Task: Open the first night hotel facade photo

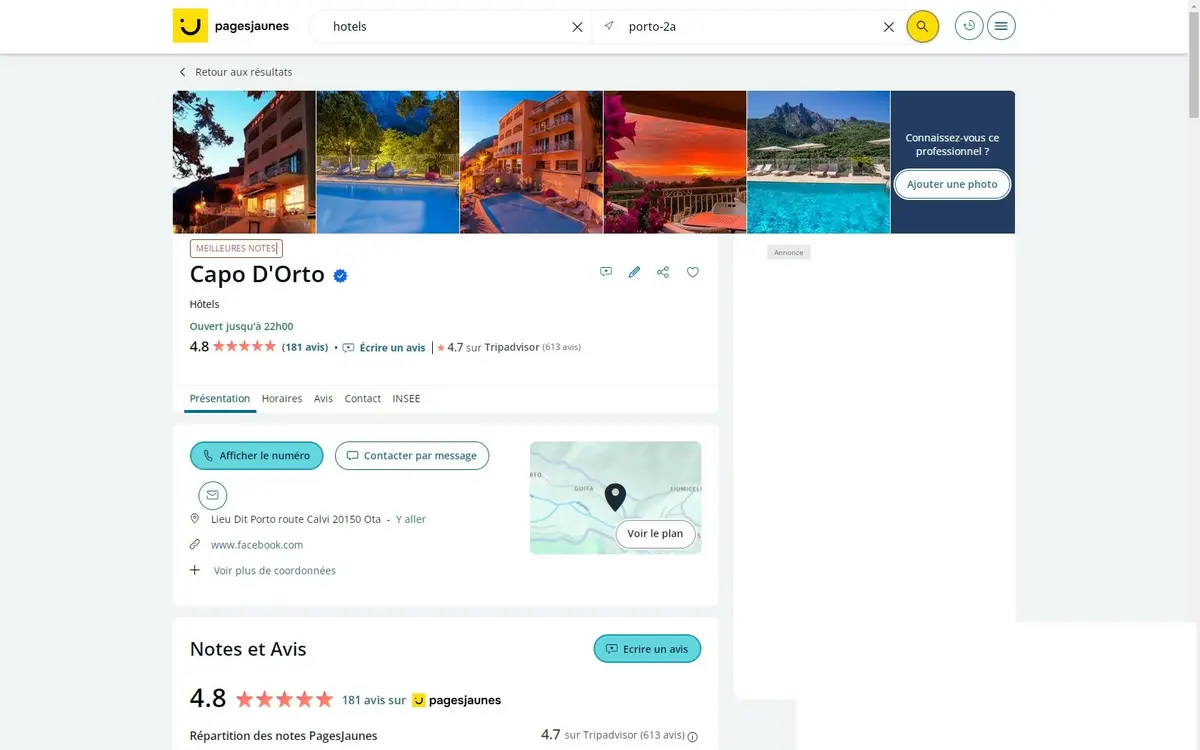Action: click(244, 162)
